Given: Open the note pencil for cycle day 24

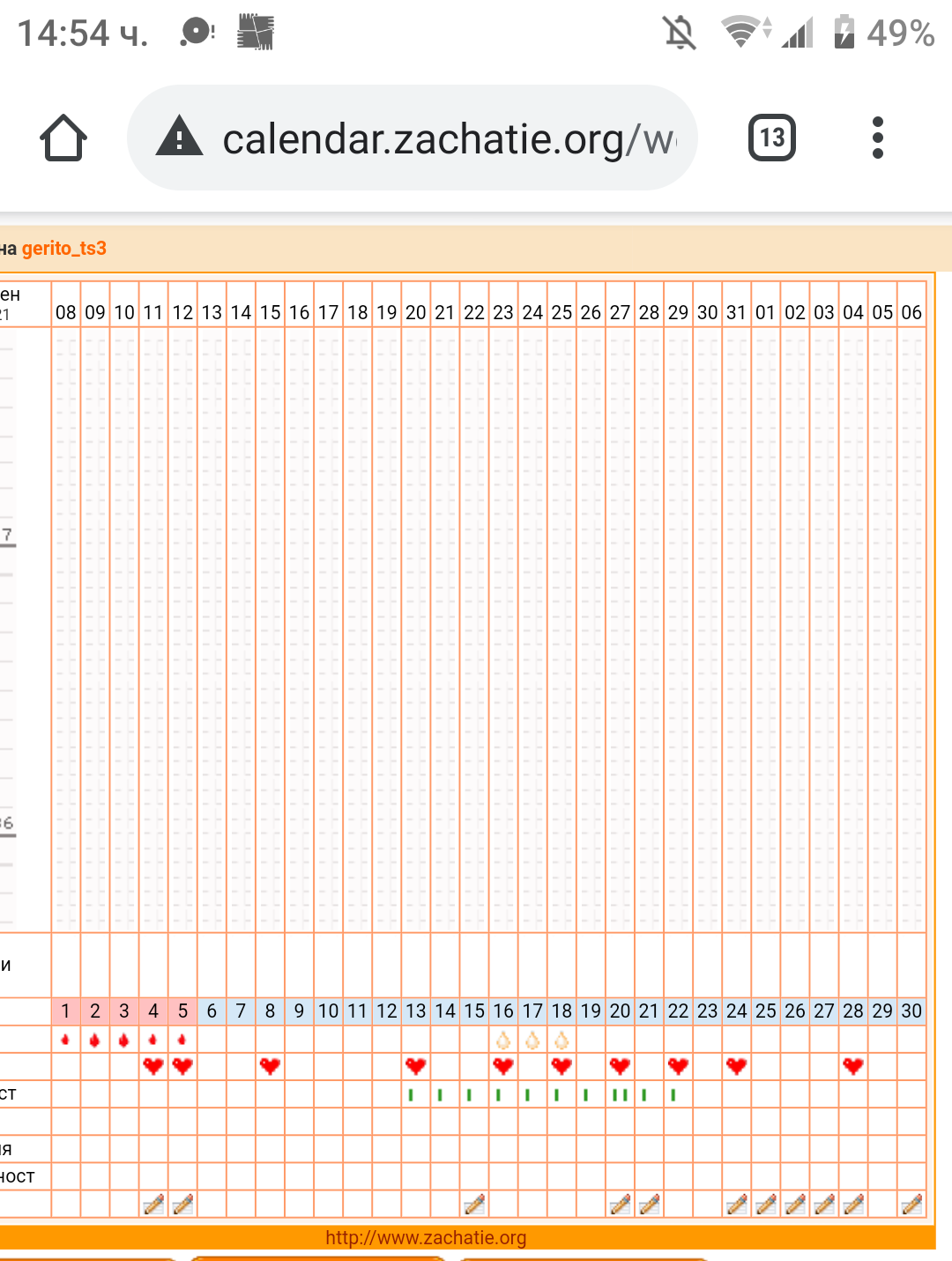Looking at the screenshot, I should (x=737, y=1204).
